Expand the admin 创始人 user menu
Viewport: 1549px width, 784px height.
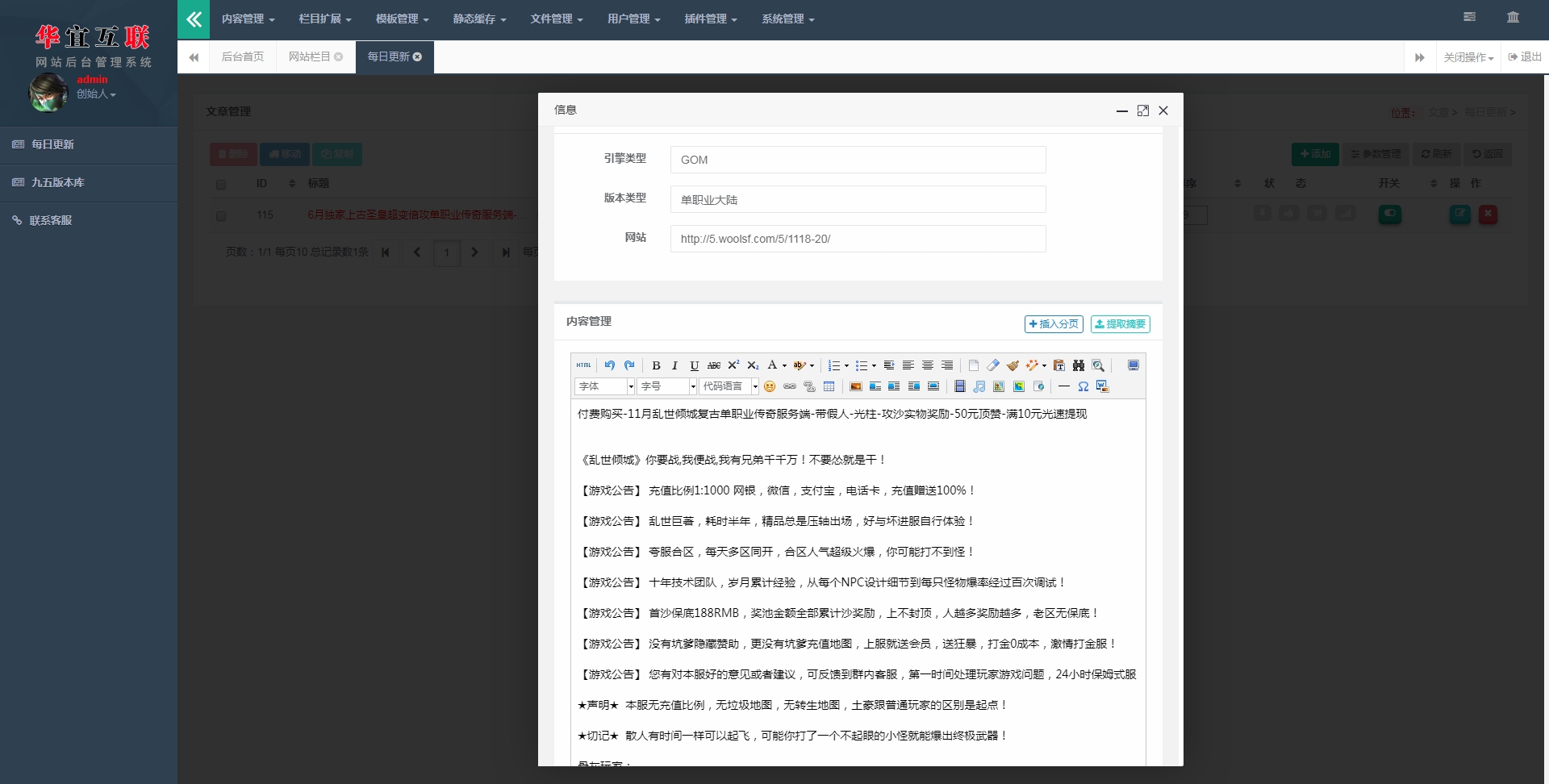click(96, 94)
